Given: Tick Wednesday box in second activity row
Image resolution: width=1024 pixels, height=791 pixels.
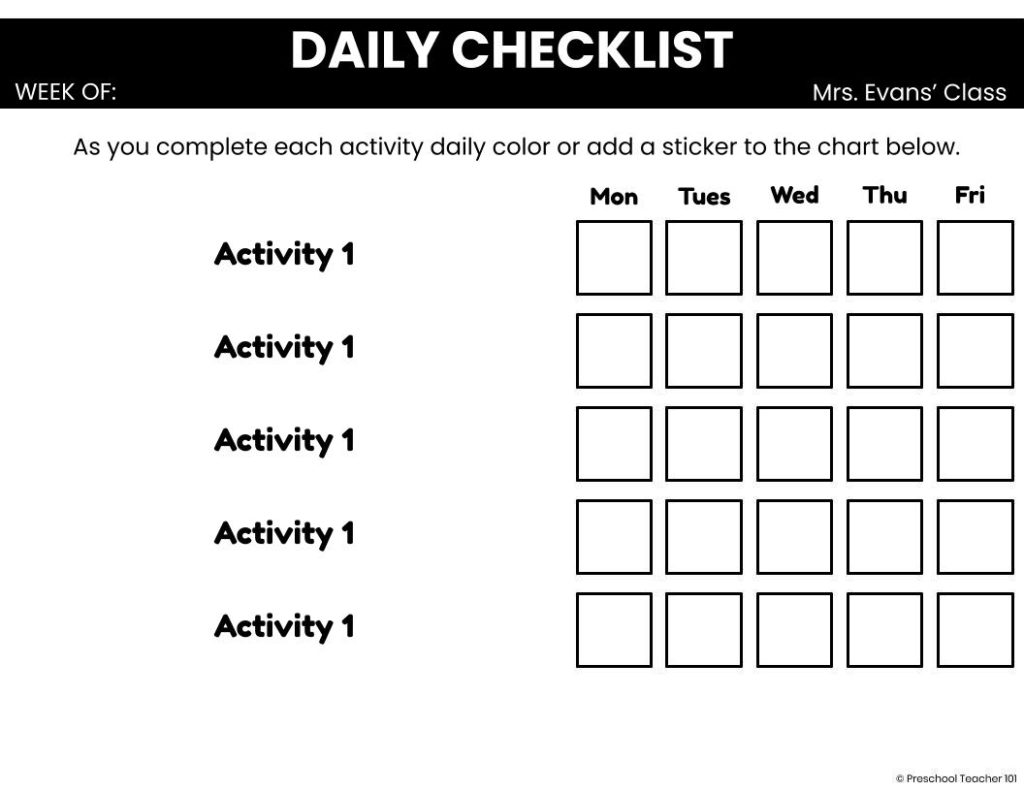Looking at the screenshot, I should (x=794, y=351).
